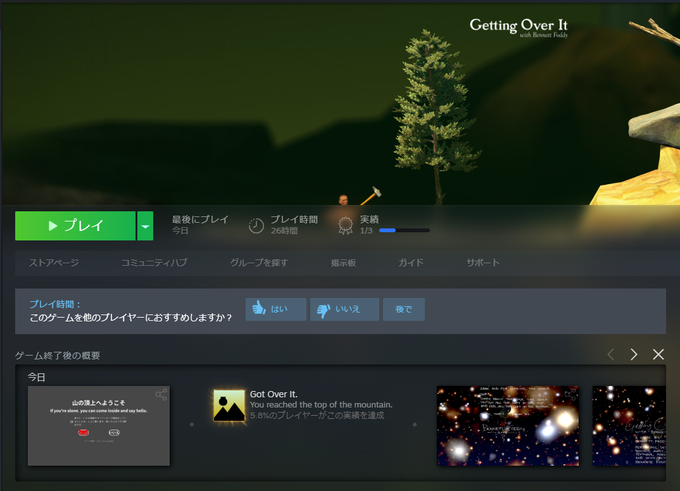Screen dimensions: 680x491
Task: Click the 実績 1/3 text
Action: pyautogui.click(x=369, y=225)
